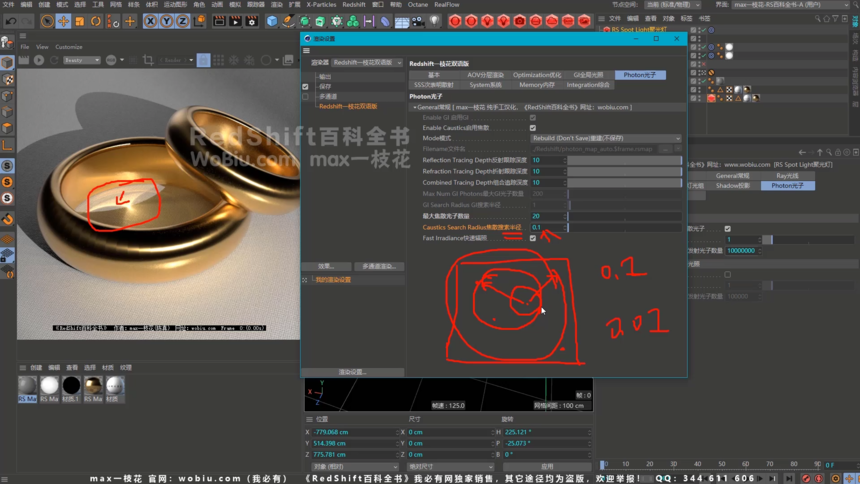Open the hamburger menu in render settings dialog
Screen dimensions: 860x484
click(307, 50)
